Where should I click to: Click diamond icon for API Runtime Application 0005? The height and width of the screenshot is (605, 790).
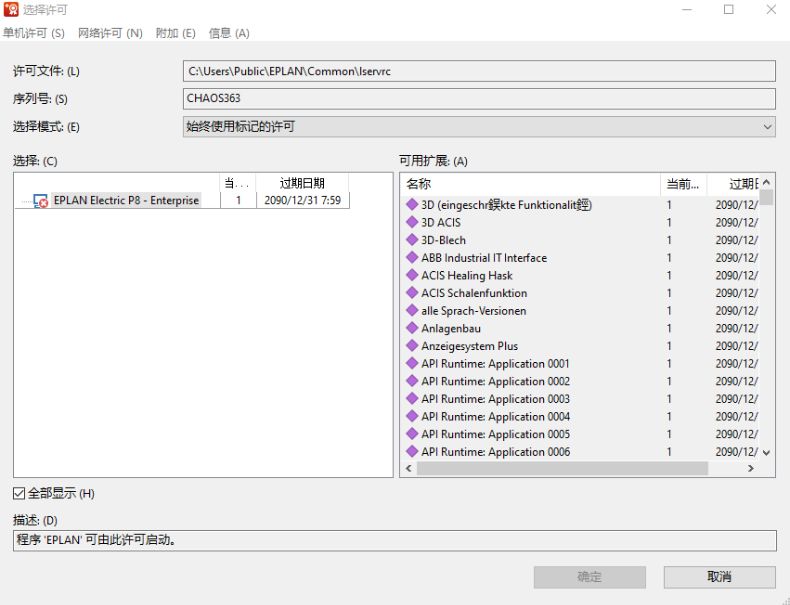[x=412, y=434]
